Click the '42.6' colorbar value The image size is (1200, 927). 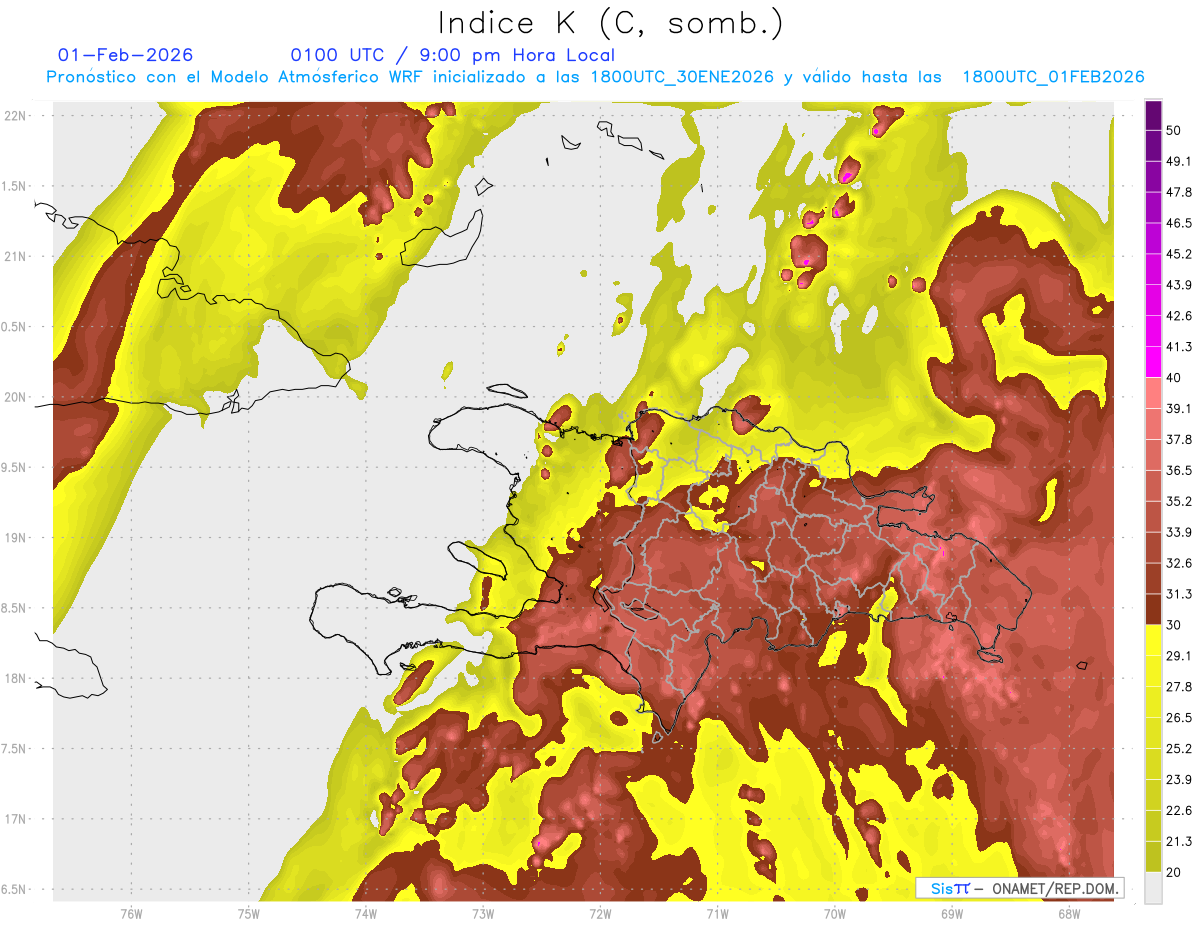pyautogui.click(x=1179, y=316)
